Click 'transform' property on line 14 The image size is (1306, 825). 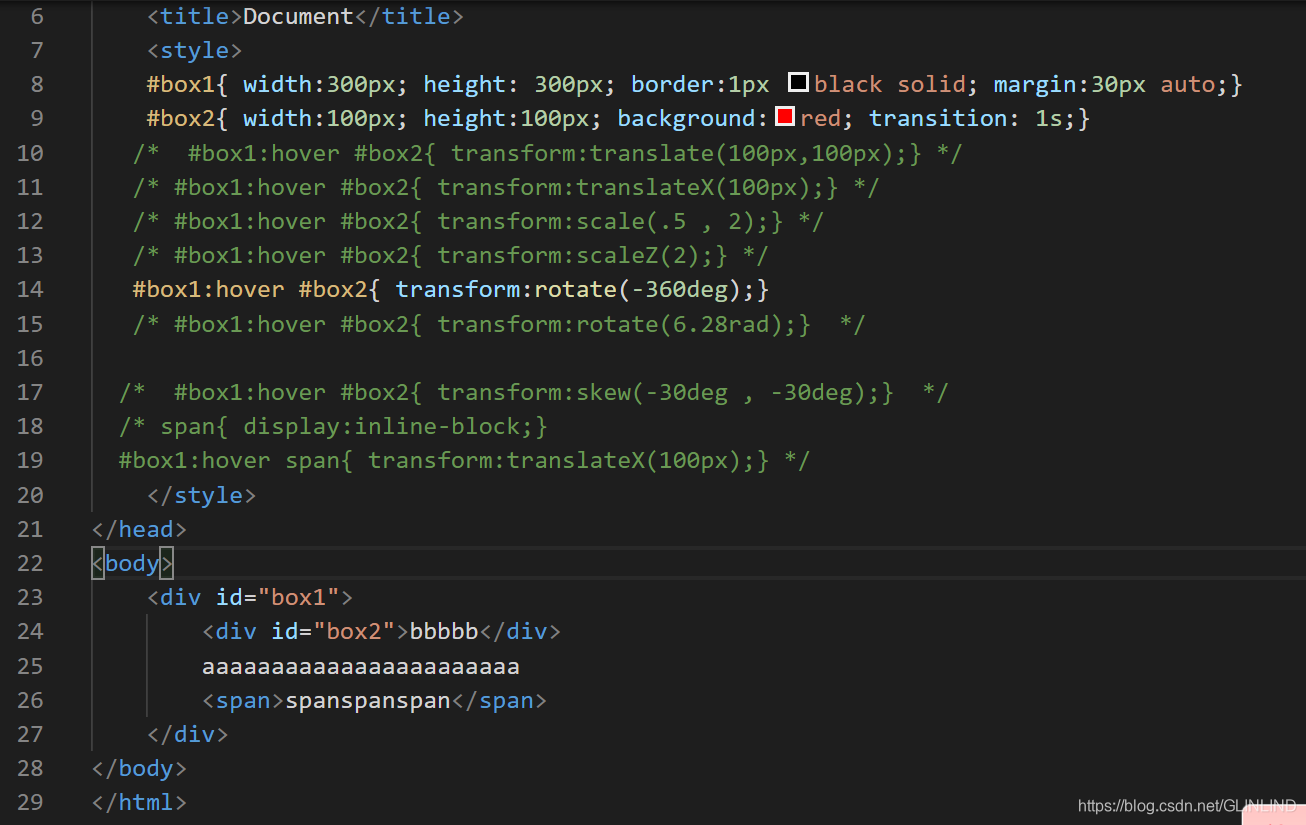(x=458, y=289)
